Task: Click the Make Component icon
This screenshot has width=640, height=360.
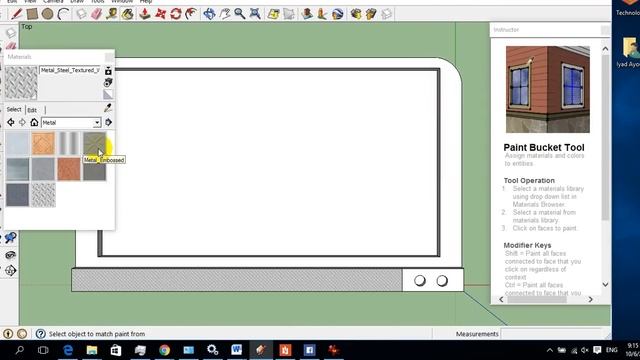Action: tap(81, 14)
